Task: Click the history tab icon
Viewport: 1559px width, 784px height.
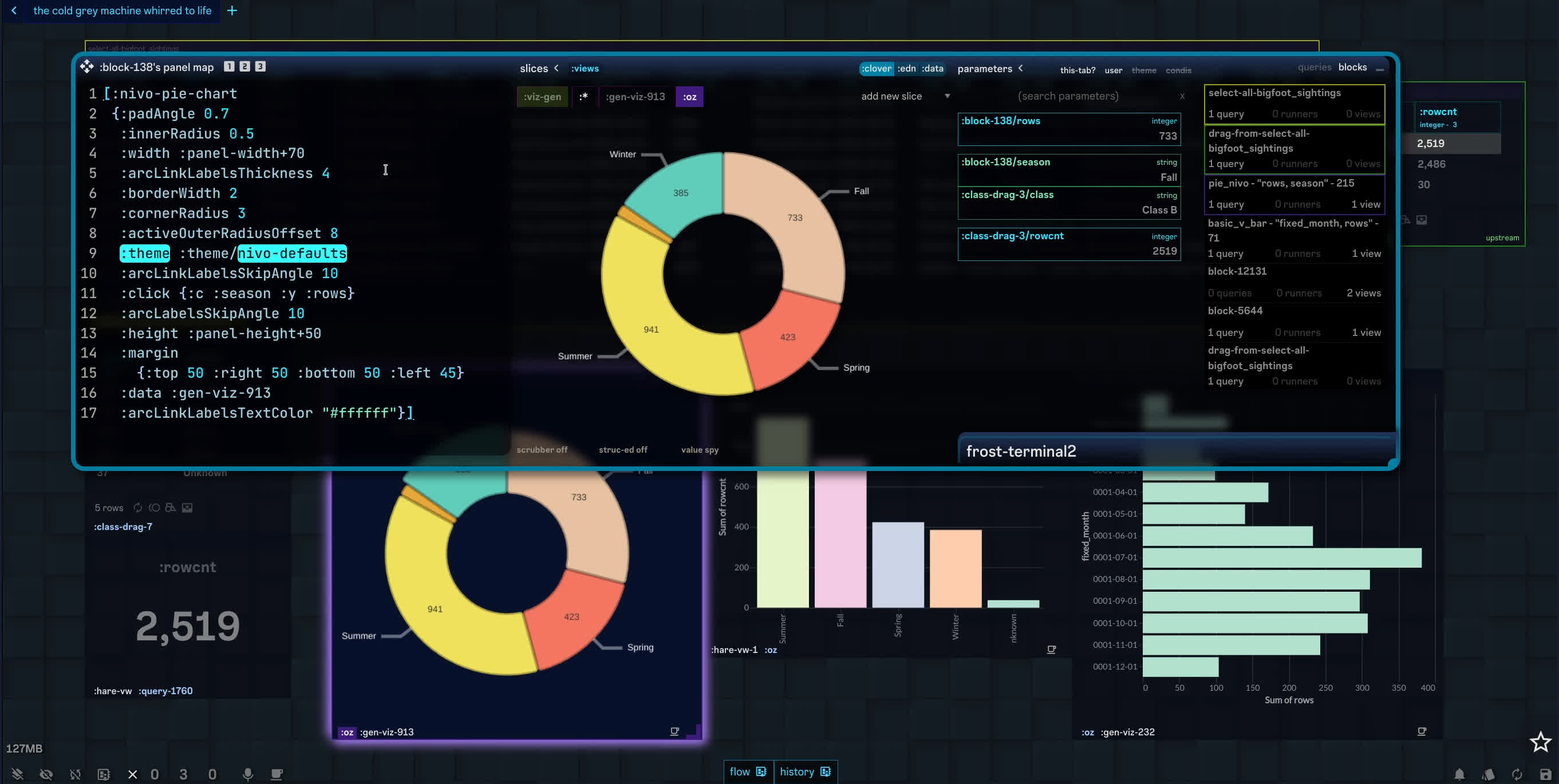Action: pyautogui.click(x=824, y=771)
